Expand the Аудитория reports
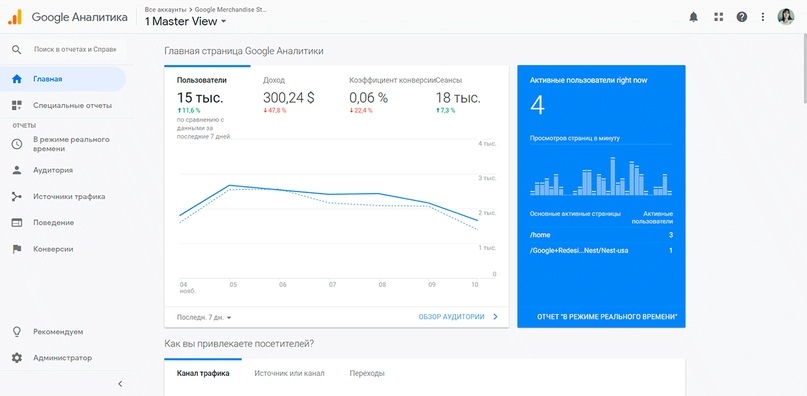Viewport: 807px width, 396px height. tap(63, 170)
